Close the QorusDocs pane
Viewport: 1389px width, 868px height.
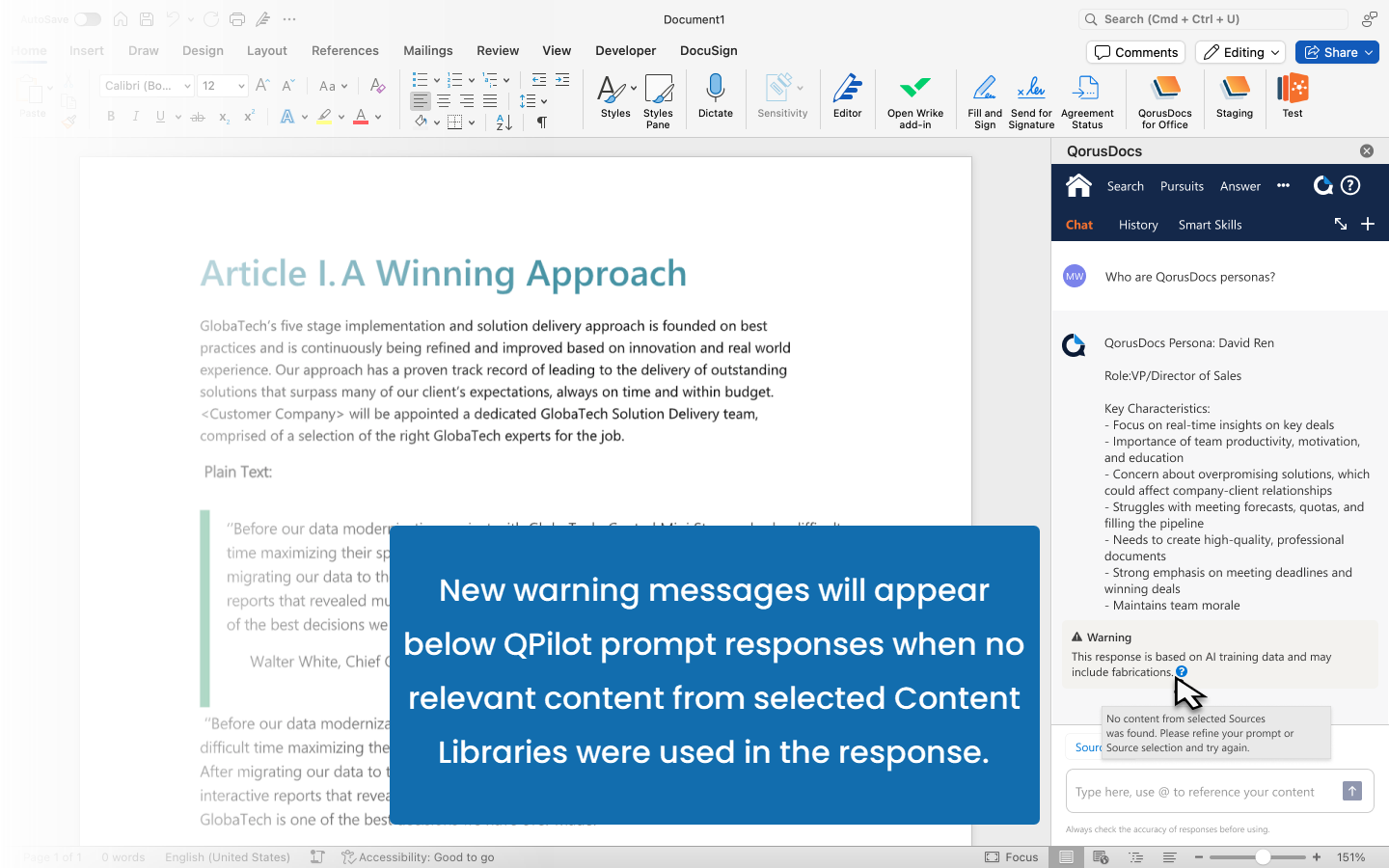1367,150
